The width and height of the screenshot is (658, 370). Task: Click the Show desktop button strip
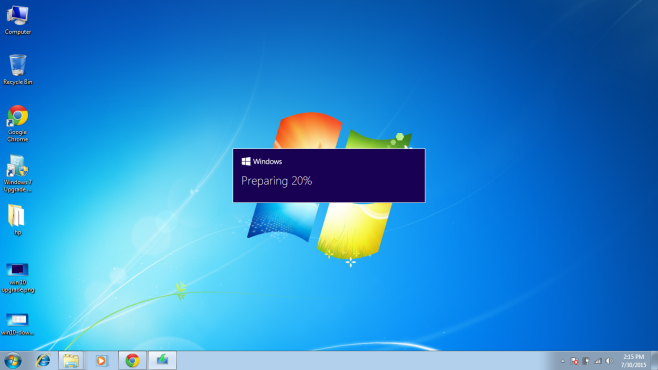click(x=654, y=360)
